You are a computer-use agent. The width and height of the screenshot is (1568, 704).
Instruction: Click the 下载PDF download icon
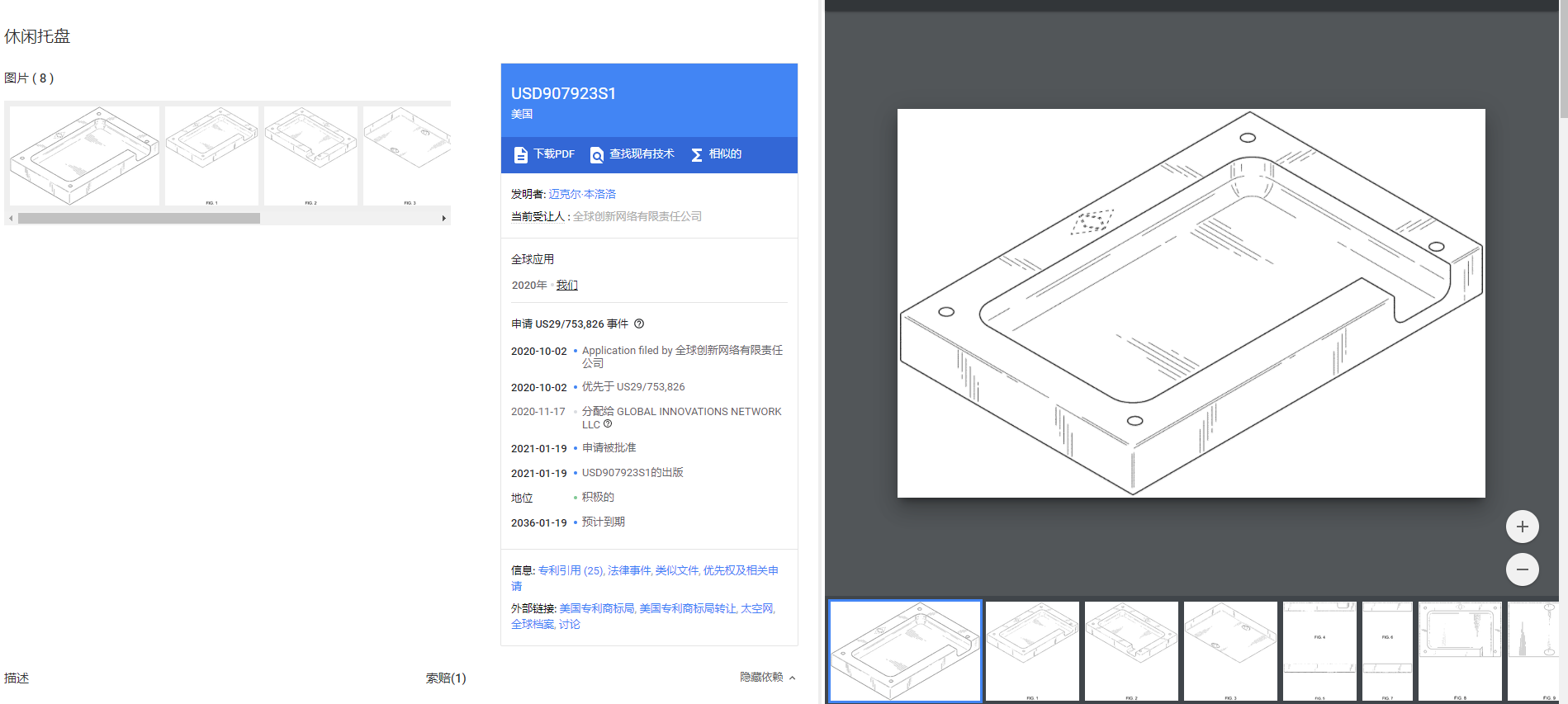click(x=520, y=154)
